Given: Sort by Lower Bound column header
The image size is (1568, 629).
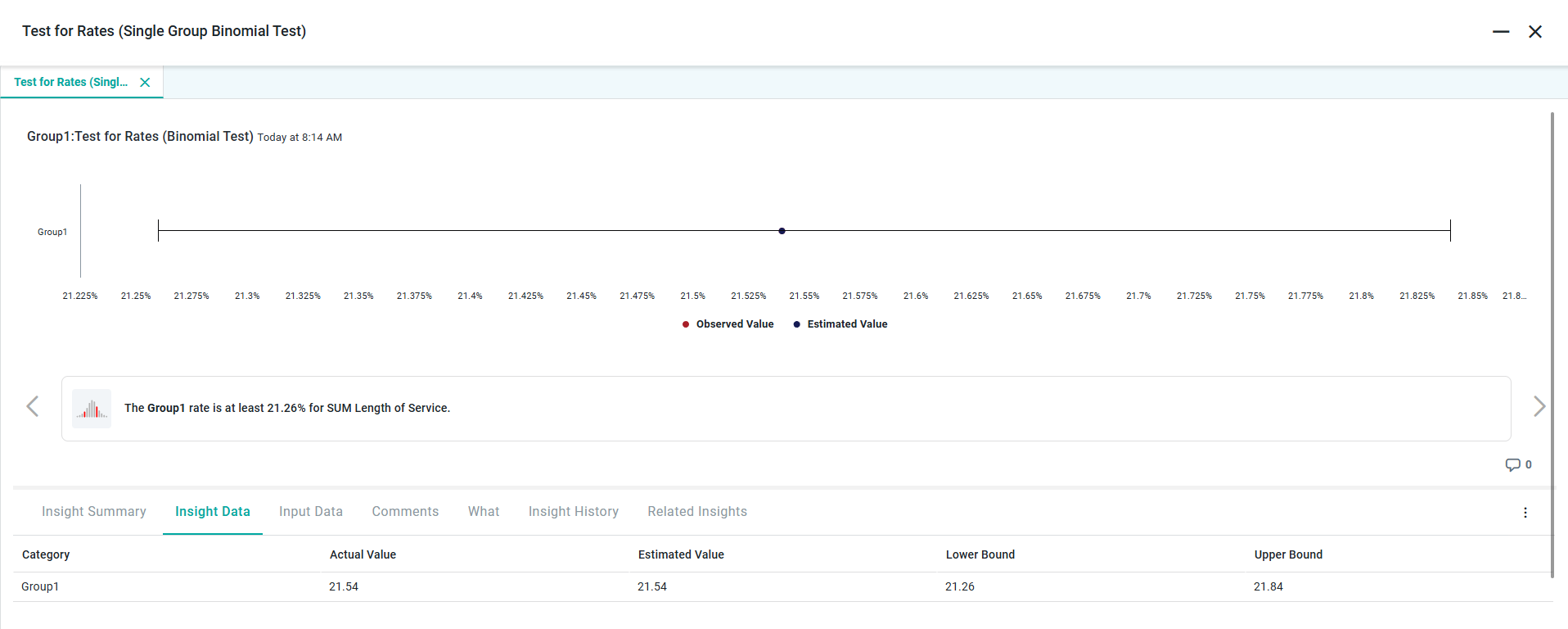Looking at the screenshot, I should point(980,554).
